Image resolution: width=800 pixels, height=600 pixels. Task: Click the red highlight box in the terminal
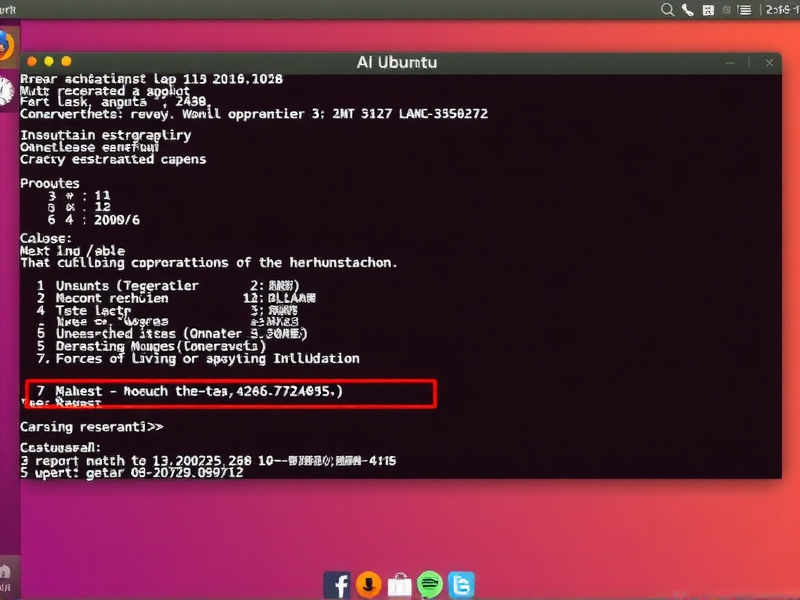[230, 393]
